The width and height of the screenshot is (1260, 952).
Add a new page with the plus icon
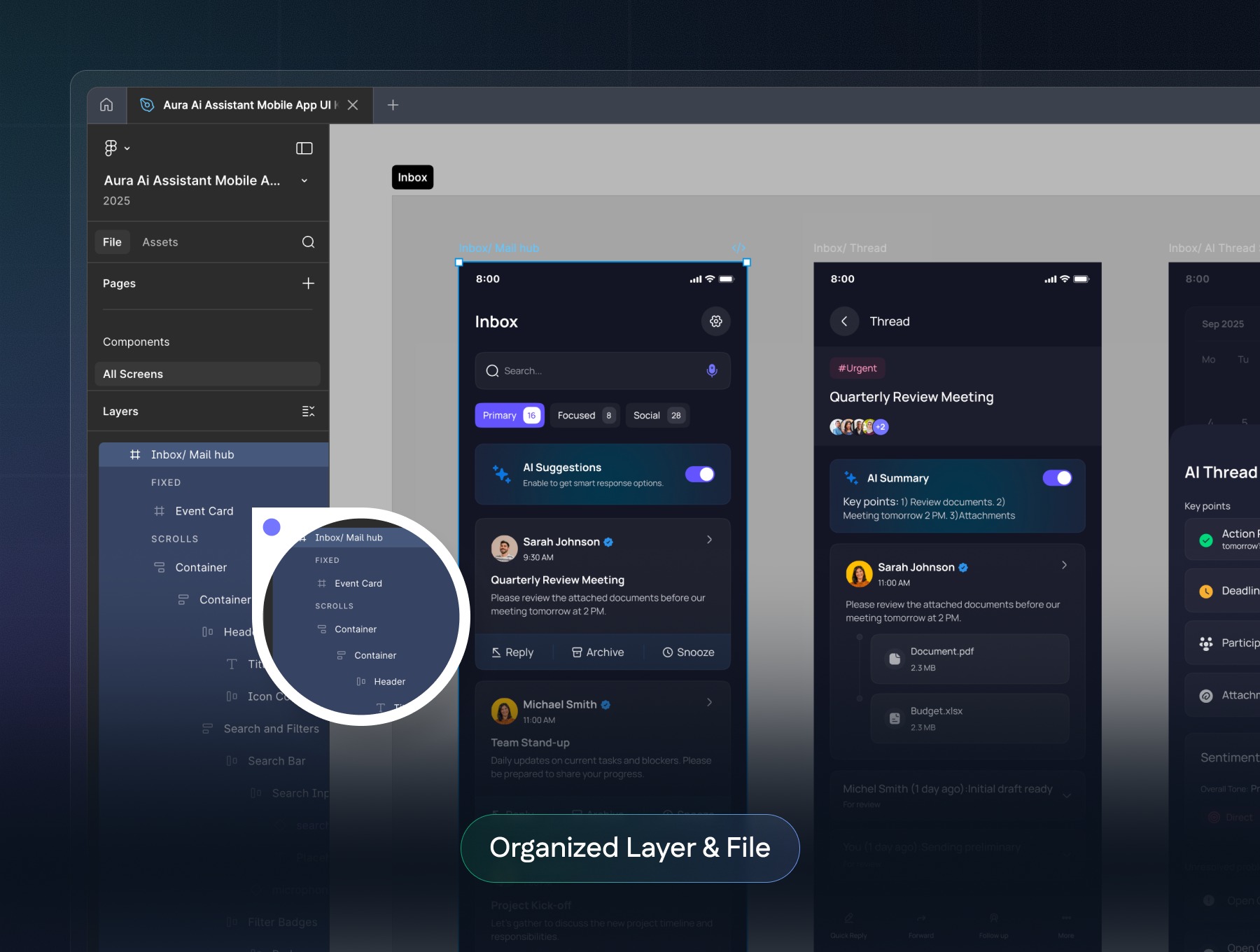pyautogui.click(x=308, y=283)
